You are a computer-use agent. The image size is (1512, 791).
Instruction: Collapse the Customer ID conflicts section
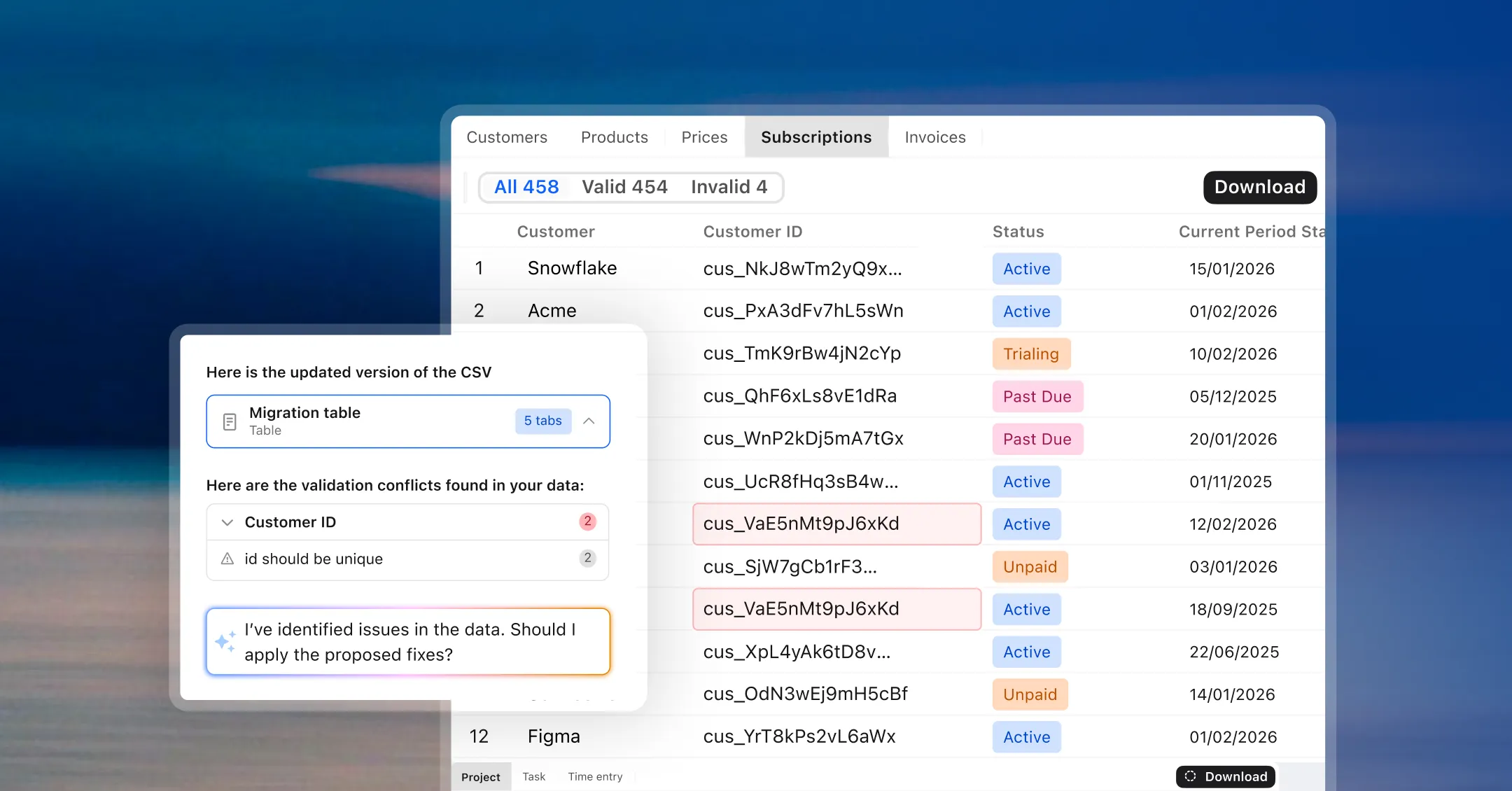pos(227,522)
